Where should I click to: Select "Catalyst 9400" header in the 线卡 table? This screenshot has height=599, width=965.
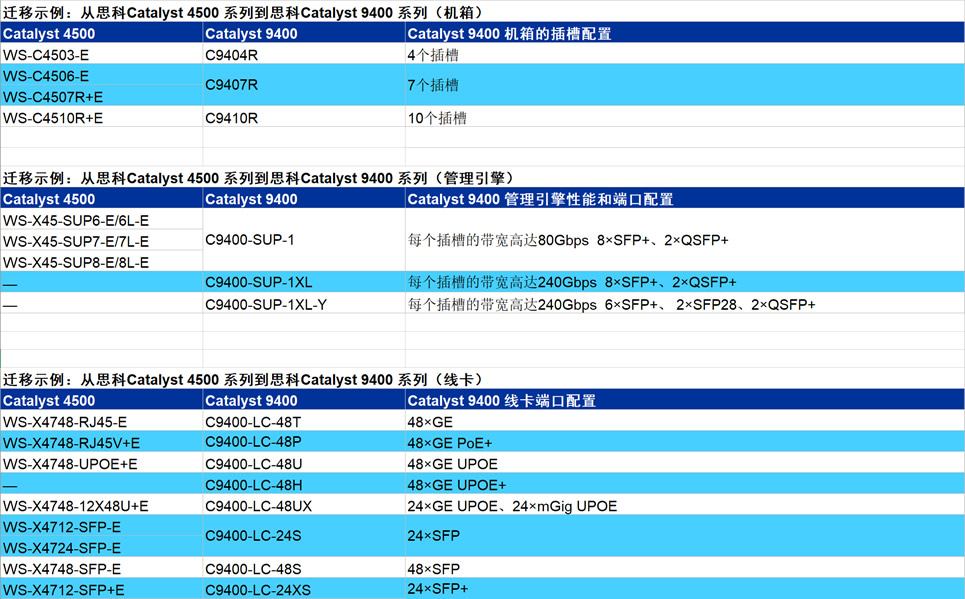(x=304, y=400)
